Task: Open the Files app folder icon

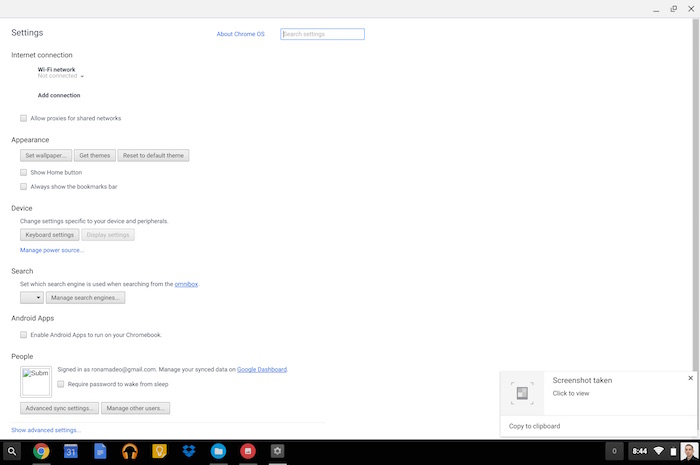Action: point(218,451)
